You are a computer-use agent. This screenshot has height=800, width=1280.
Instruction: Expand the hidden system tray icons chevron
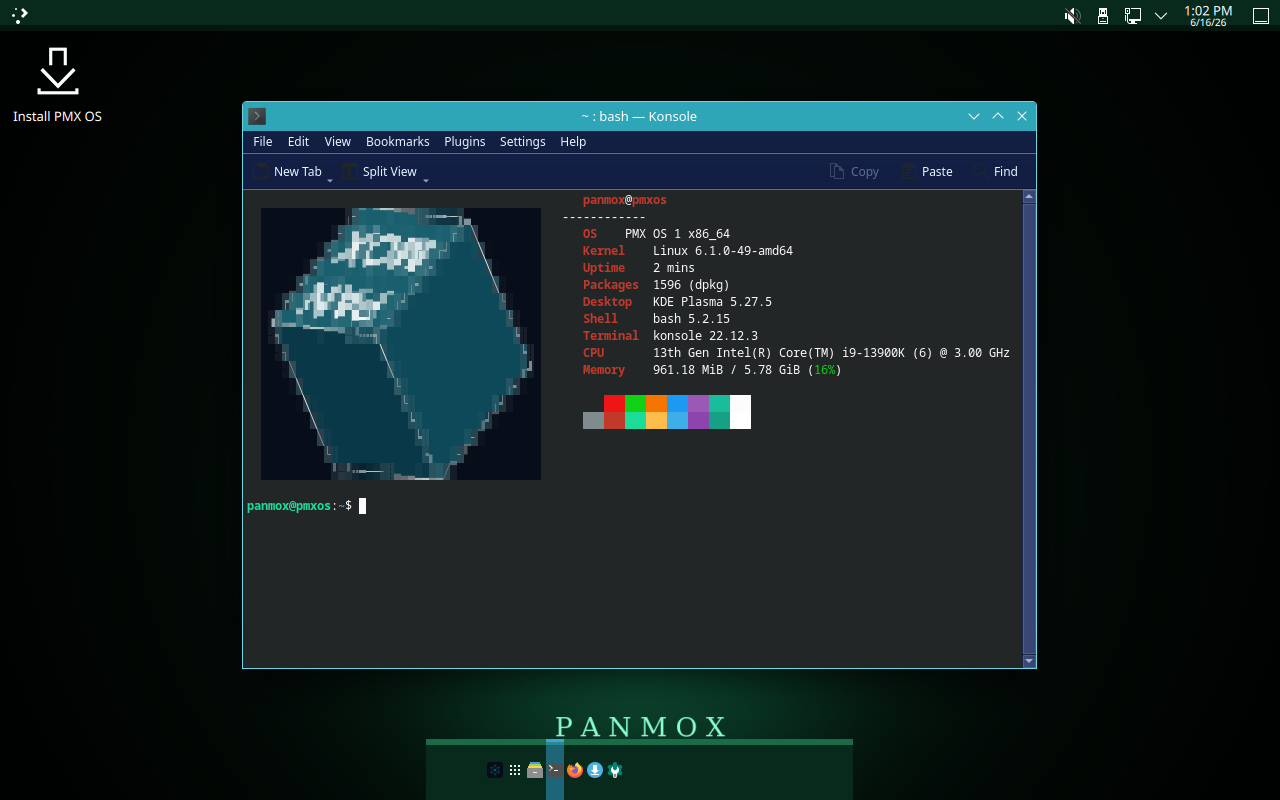click(1161, 16)
